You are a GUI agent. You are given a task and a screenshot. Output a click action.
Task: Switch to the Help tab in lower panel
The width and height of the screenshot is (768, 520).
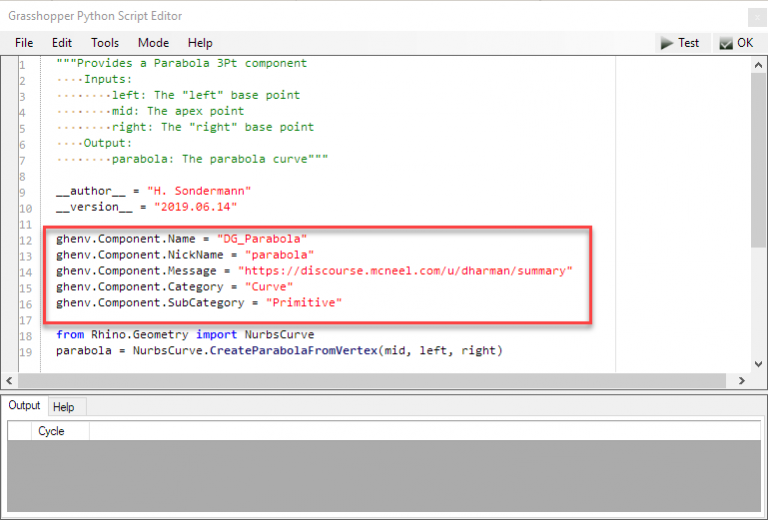tap(64, 407)
